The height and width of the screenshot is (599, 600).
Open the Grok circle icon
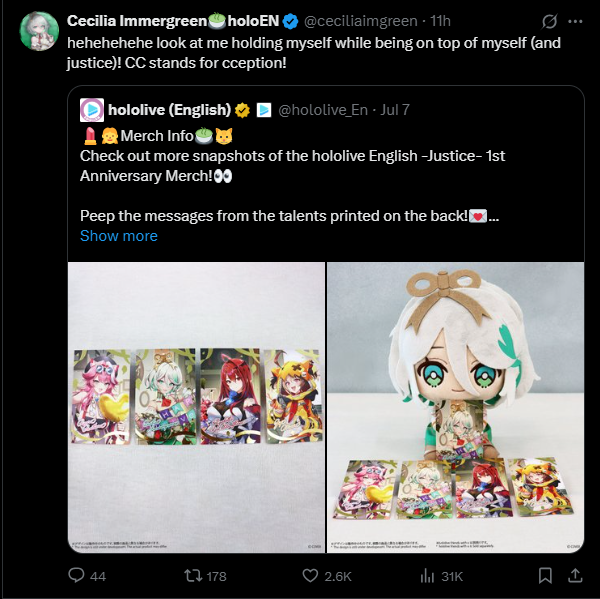pyautogui.click(x=548, y=21)
